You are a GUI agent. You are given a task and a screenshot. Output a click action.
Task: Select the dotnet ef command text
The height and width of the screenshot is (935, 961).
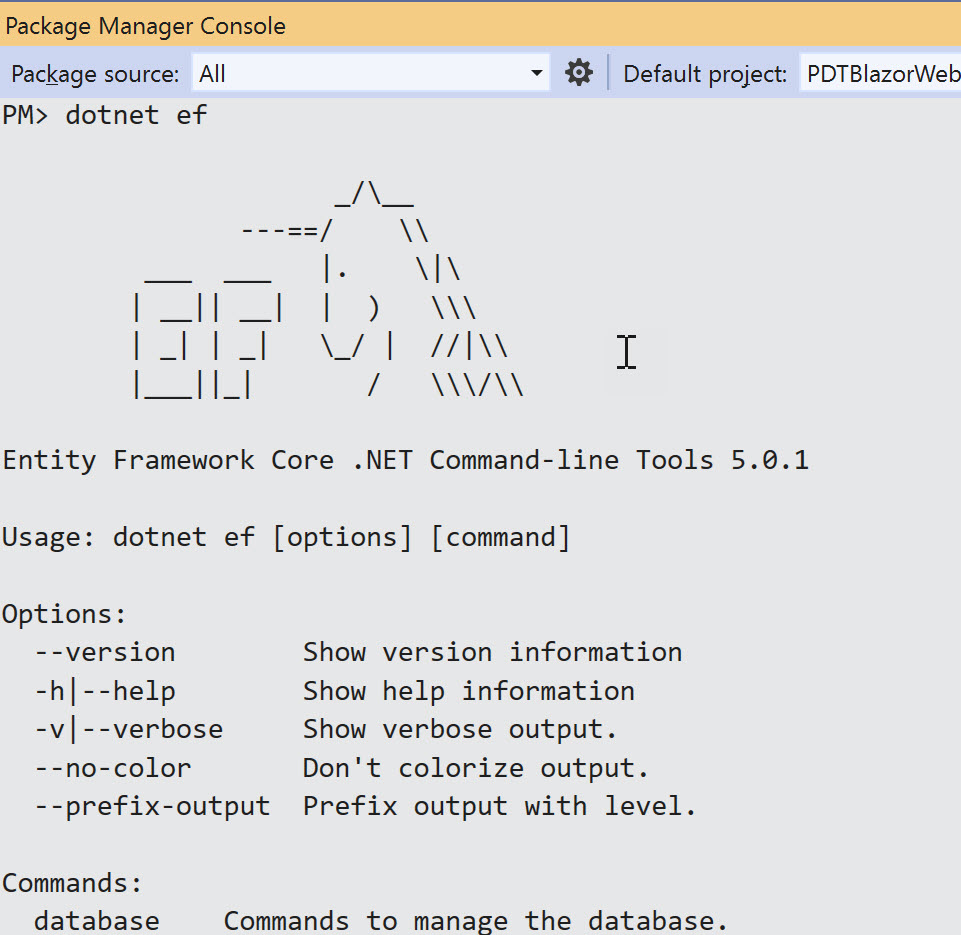point(135,115)
